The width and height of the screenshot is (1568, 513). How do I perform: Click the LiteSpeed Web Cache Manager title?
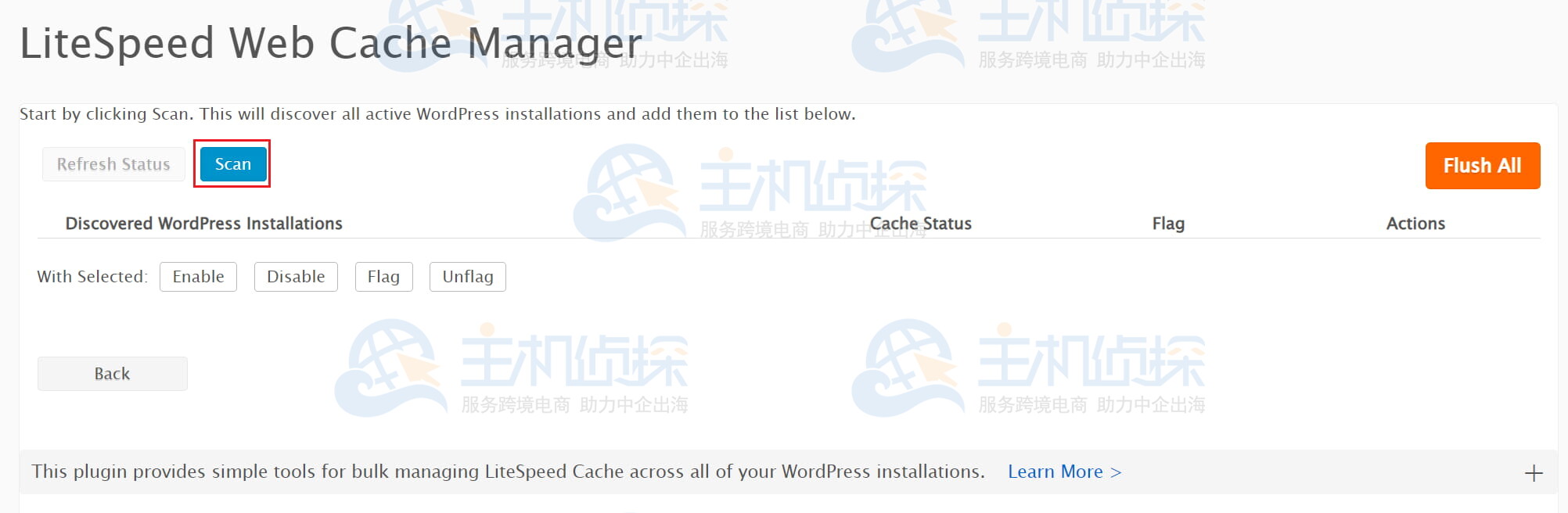coord(330,43)
